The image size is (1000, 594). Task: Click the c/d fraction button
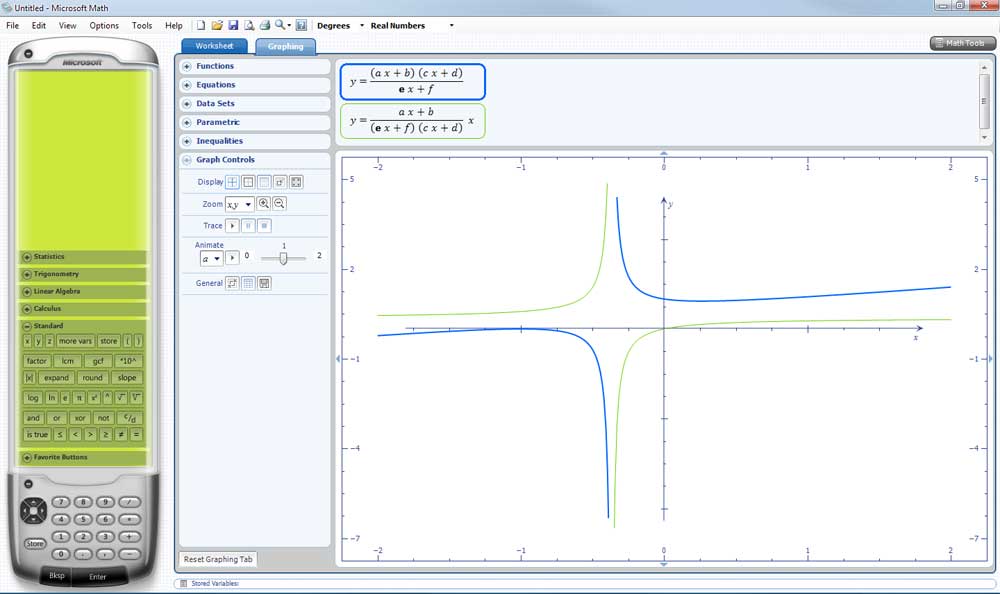[129, 418]
